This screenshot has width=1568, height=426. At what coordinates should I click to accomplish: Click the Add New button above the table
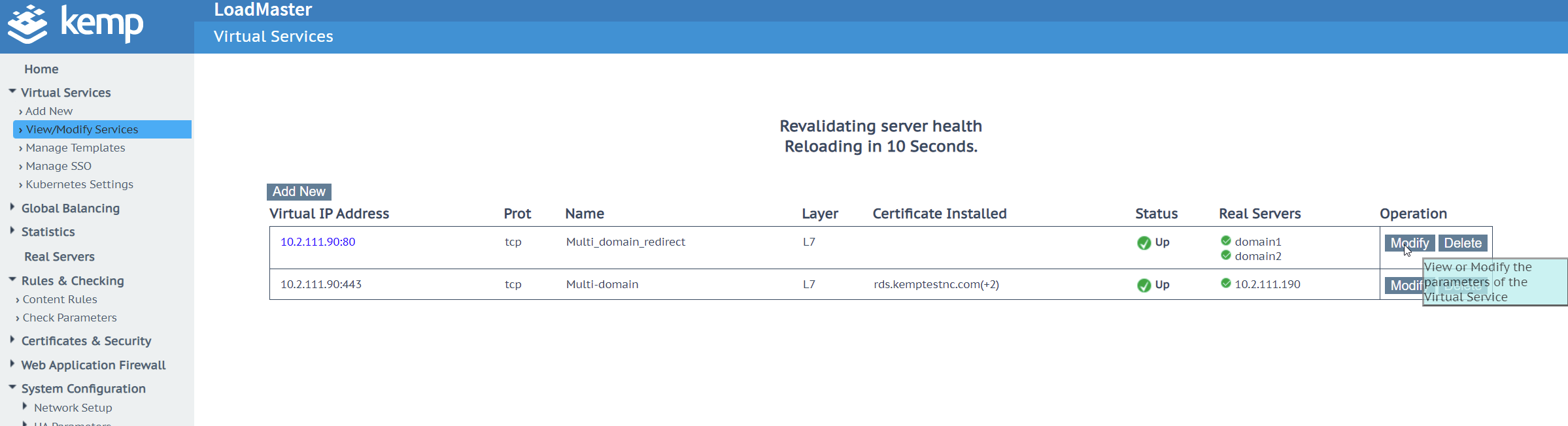coord(299,191)
